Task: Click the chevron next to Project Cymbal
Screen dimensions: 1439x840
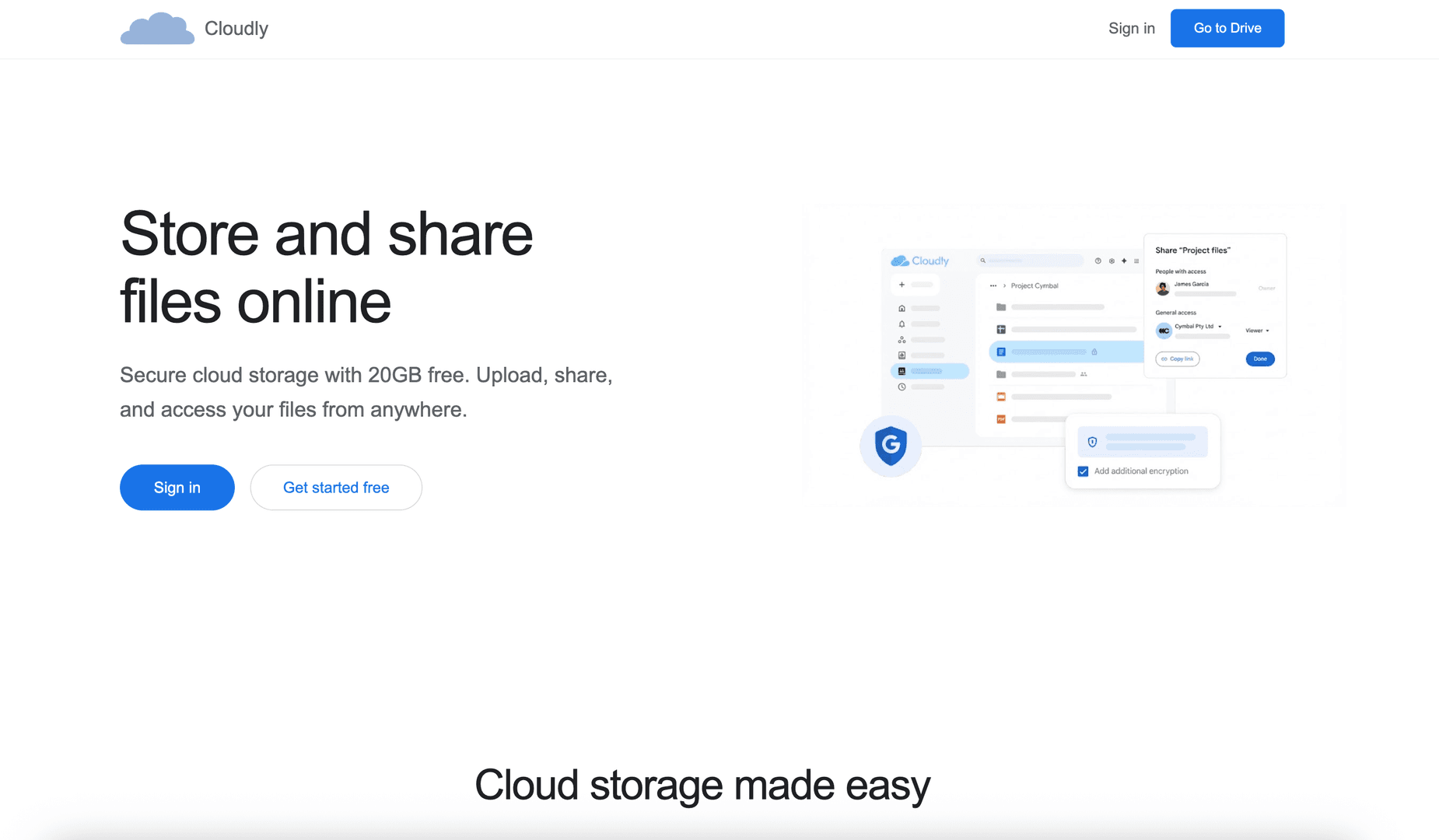Action: 1004,285
